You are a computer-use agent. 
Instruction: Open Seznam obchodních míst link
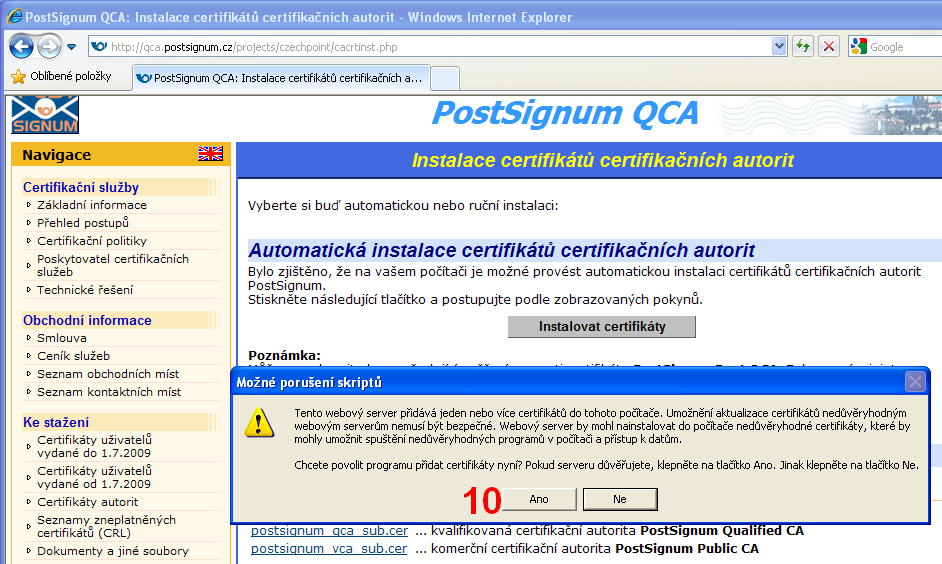pos(108,374)
